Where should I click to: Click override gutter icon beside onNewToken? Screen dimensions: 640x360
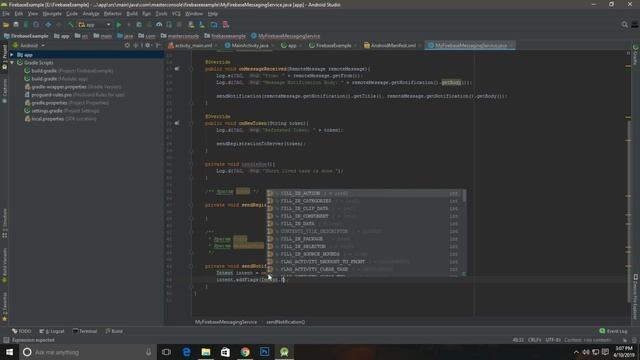(177, 123)
